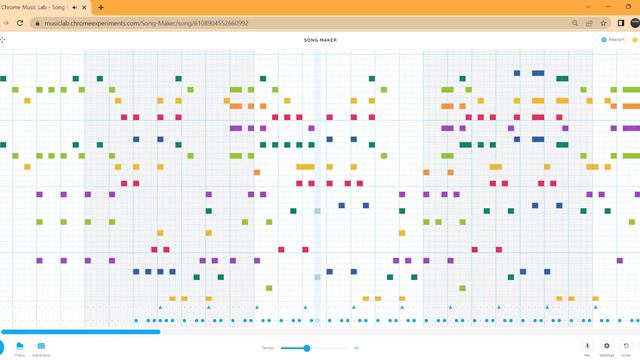Open the Chrome profile avatar
The width and height of the screenshot is (640, 360).
pyautogui.click(x=635, y=23)
